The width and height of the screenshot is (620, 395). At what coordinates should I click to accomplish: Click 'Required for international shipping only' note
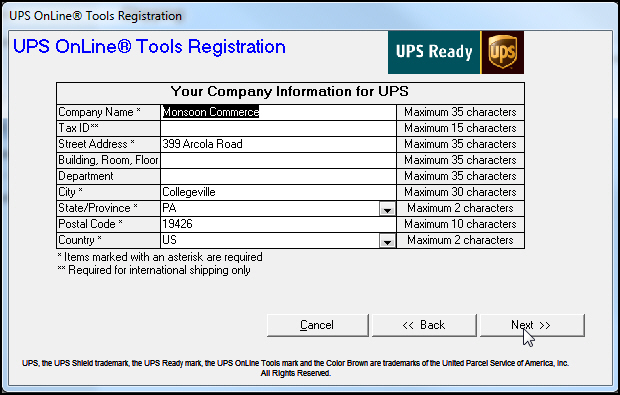[154, 270]
